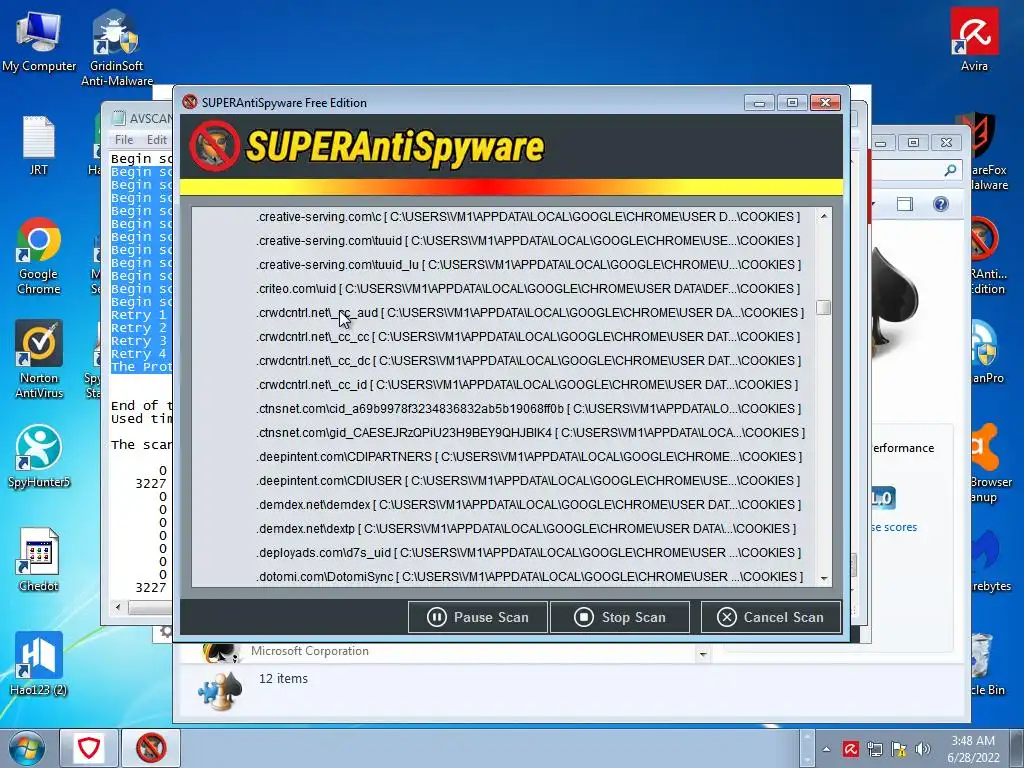Open GridinSoft Anti-Malware desktop shortcut
Image resolution: width=1024 pixels, height=768 pixels.
tap(116, 47)
